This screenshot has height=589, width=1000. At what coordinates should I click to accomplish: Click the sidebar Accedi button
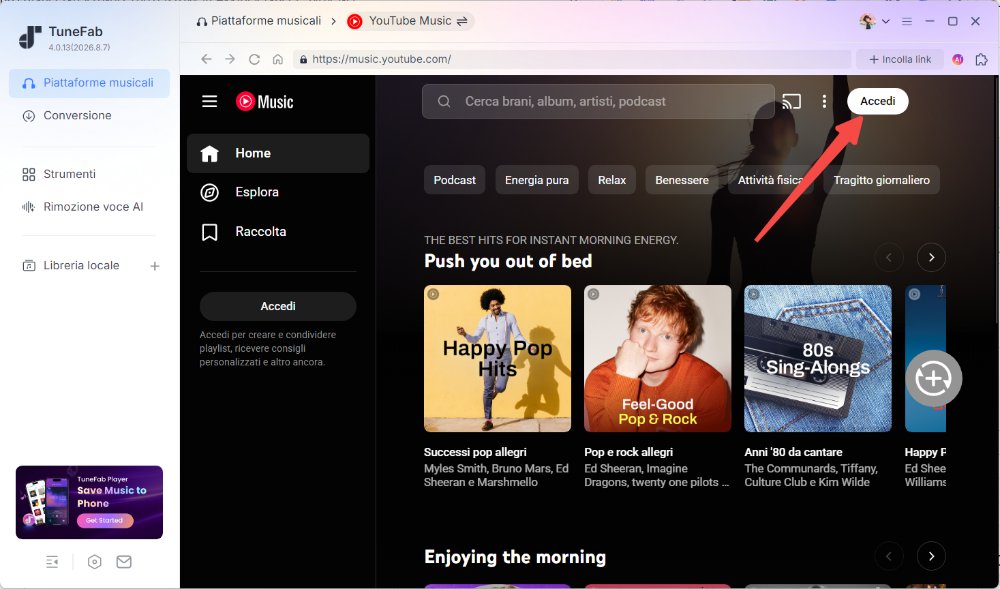(278, 306)
